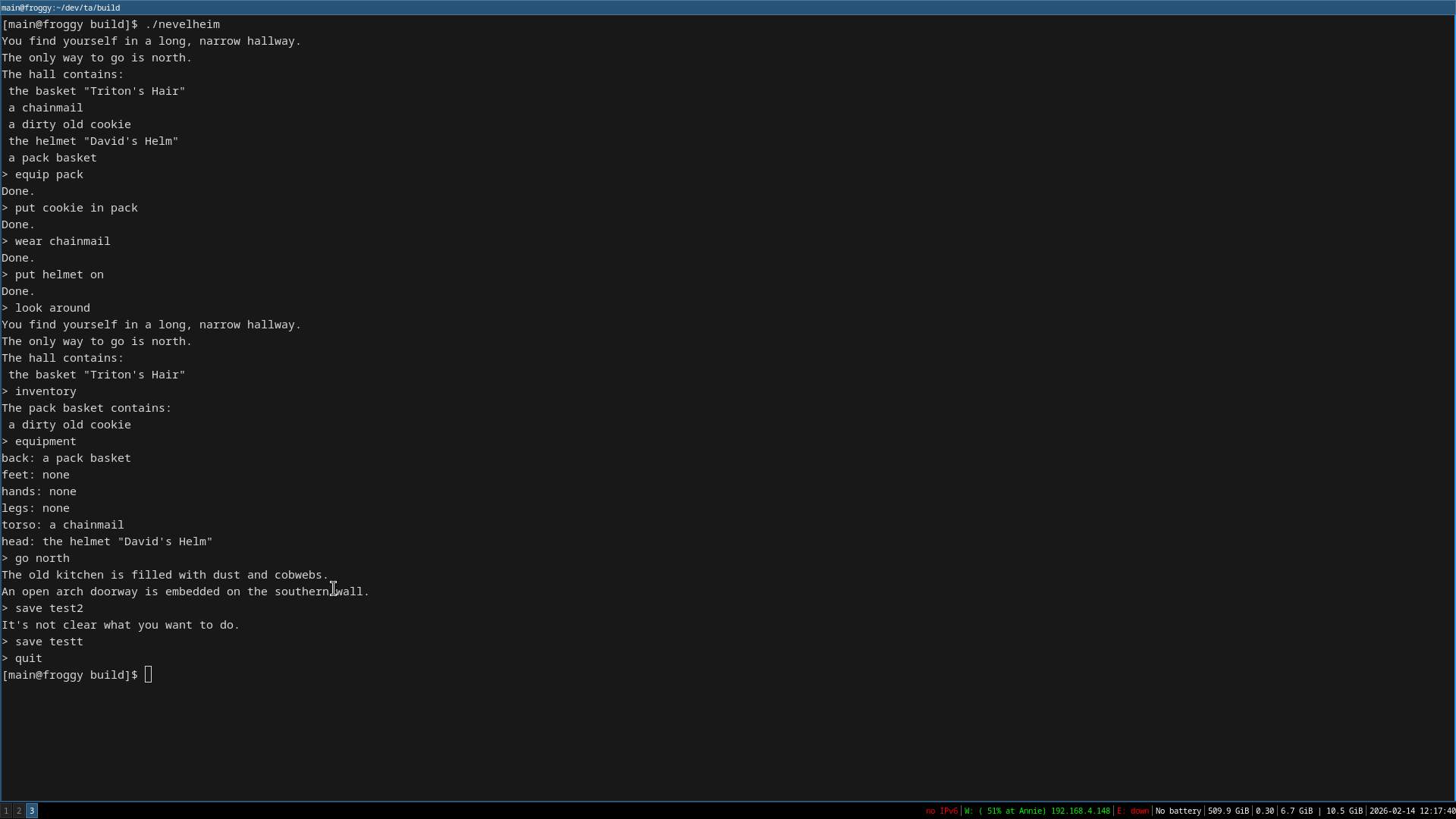Click the 0.30 system load indicator
This screenshot has height=819, width=1456.
1264,811
